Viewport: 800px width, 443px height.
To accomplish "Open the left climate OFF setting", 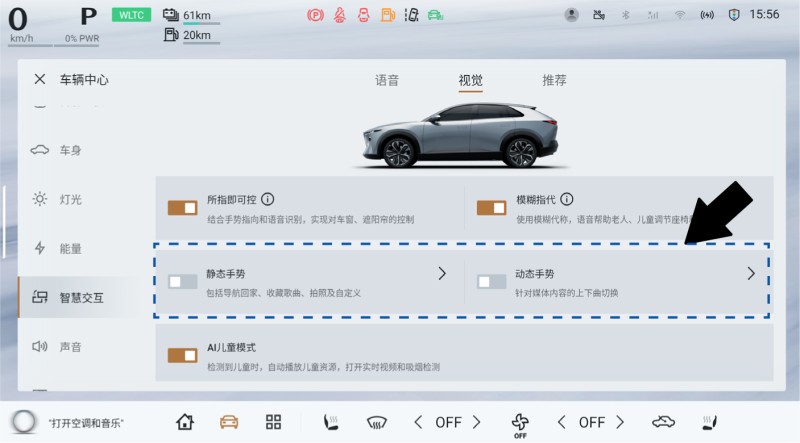I will [448, 423].
